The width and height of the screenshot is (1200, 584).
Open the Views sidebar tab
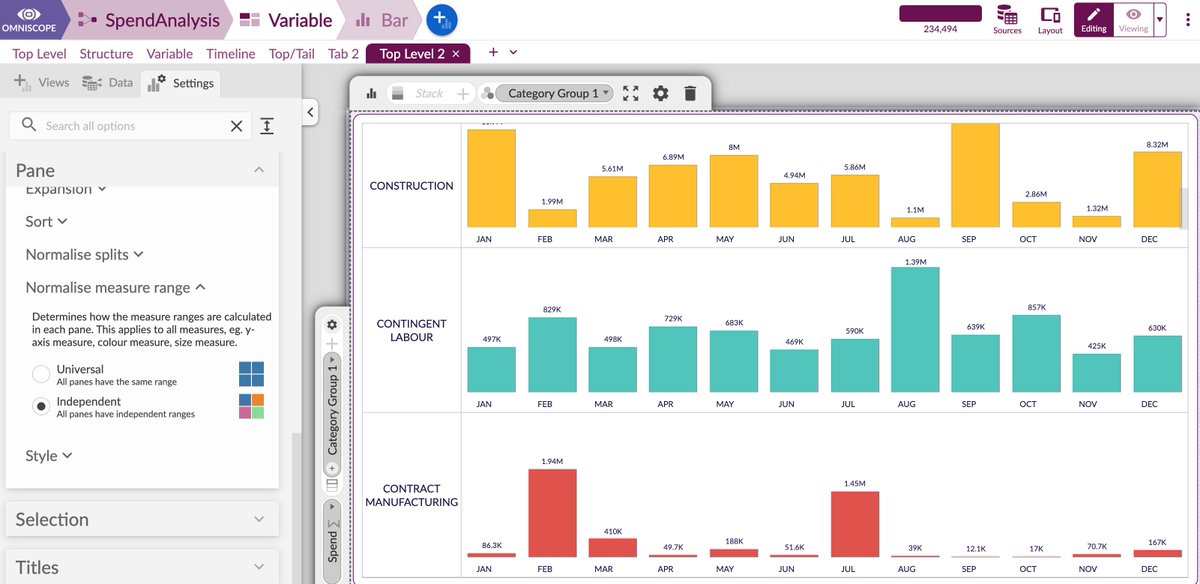tap(41, 83)
